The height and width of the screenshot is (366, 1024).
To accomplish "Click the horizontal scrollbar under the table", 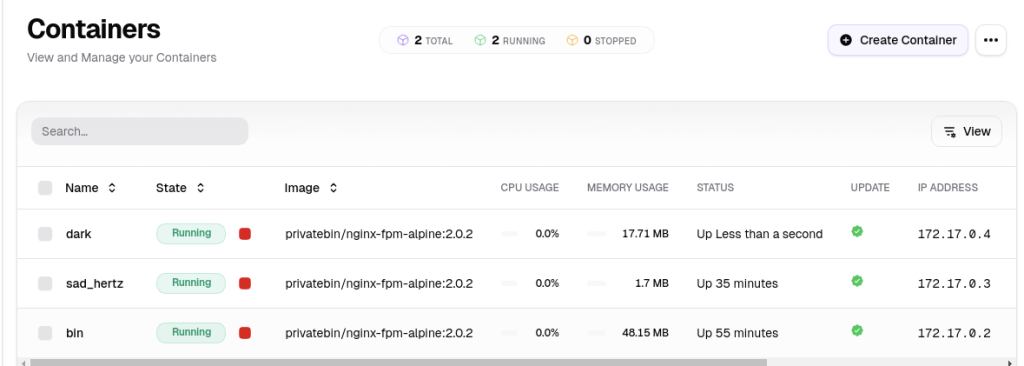I will (398, 362).
